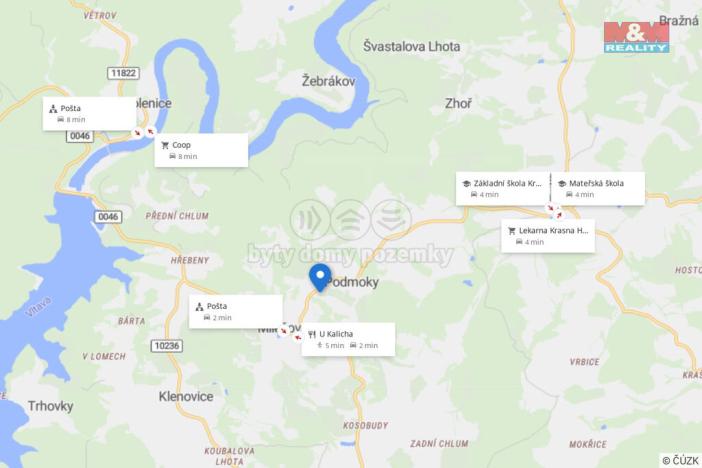Click the Lekarna Krasna H... card

click(548, 236)
